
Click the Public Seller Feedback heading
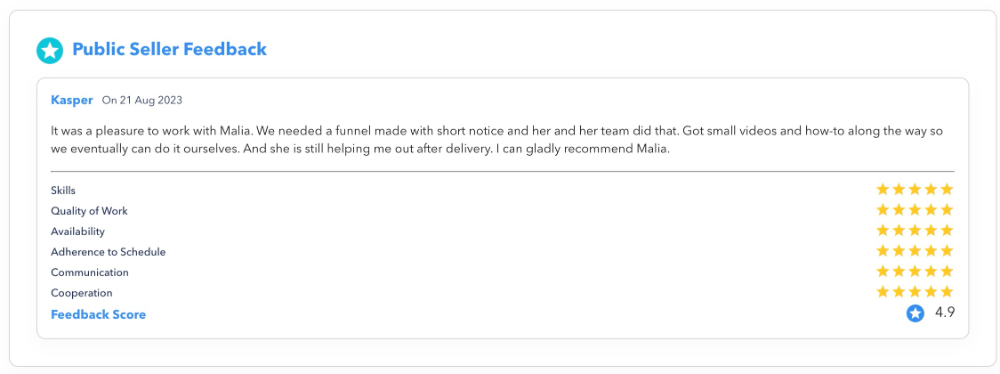[169, 49]
